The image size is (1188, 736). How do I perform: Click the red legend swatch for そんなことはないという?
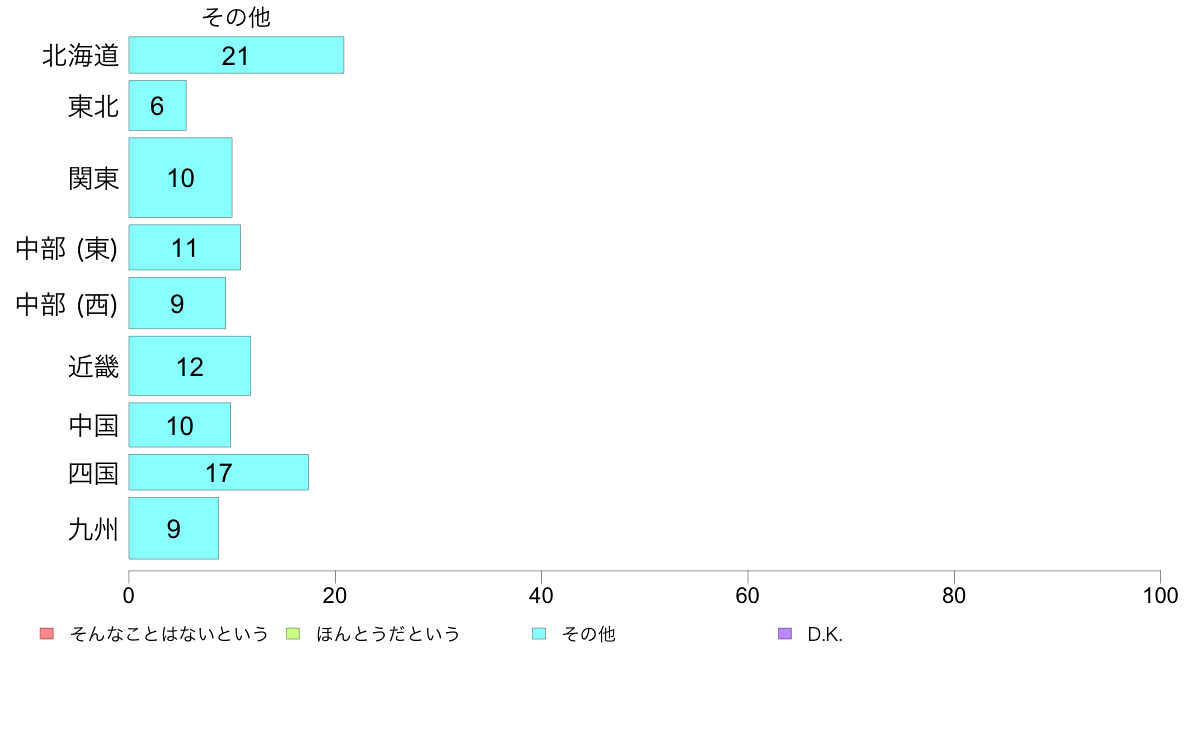[47, 634]
